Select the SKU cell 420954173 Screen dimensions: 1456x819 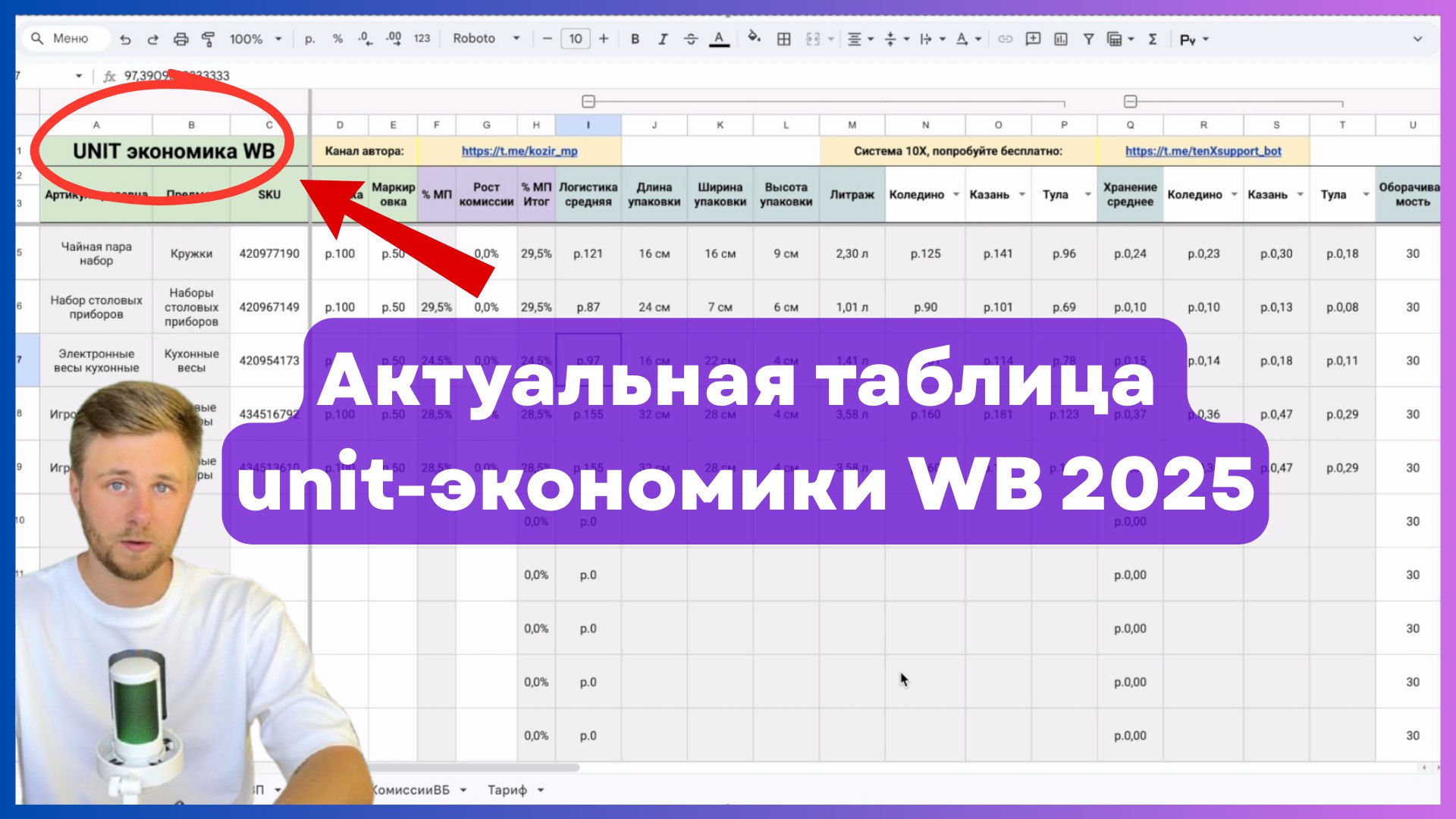tap(269, 360)
